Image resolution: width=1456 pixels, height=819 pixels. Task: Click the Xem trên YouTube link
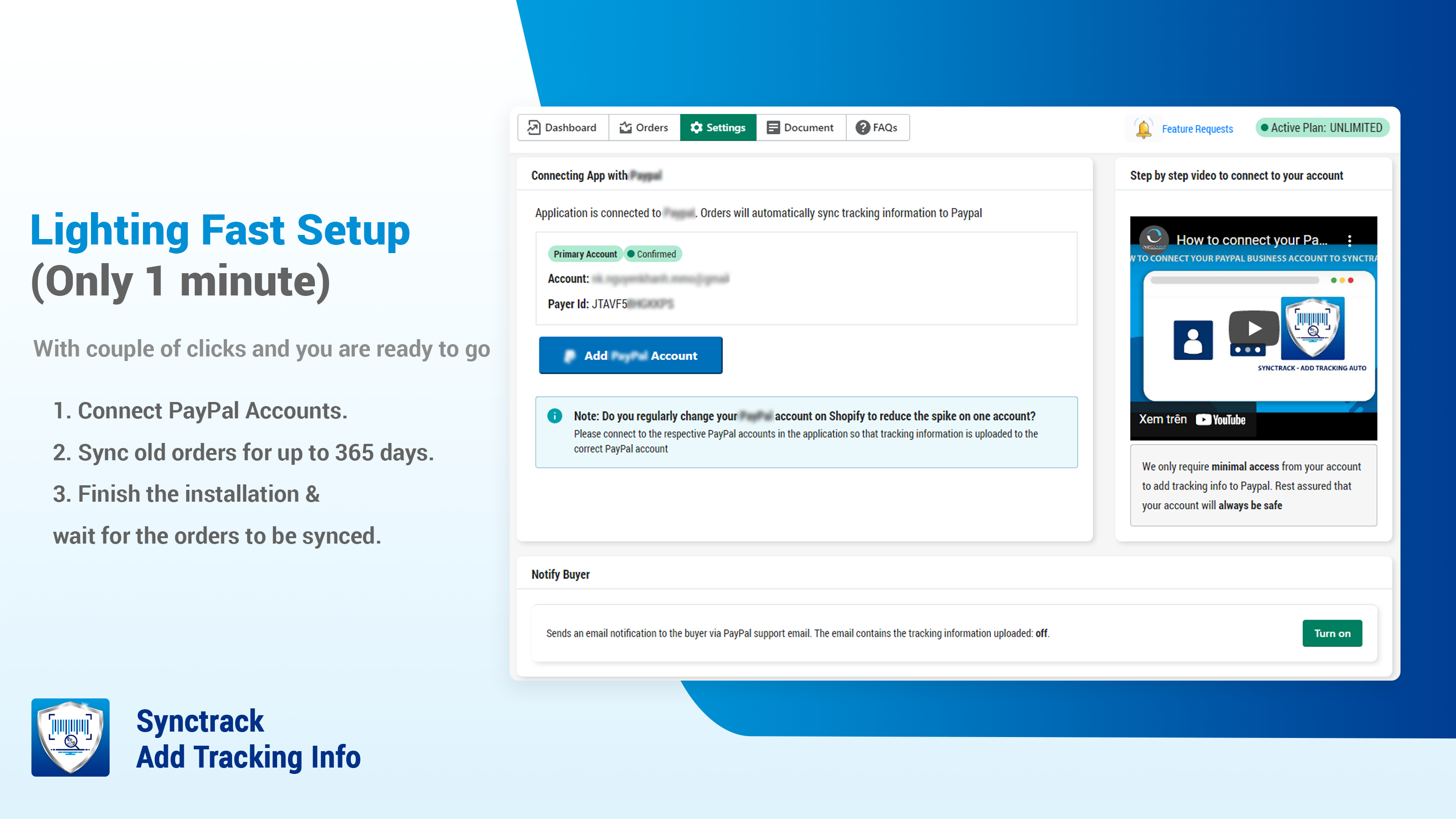1193,420
